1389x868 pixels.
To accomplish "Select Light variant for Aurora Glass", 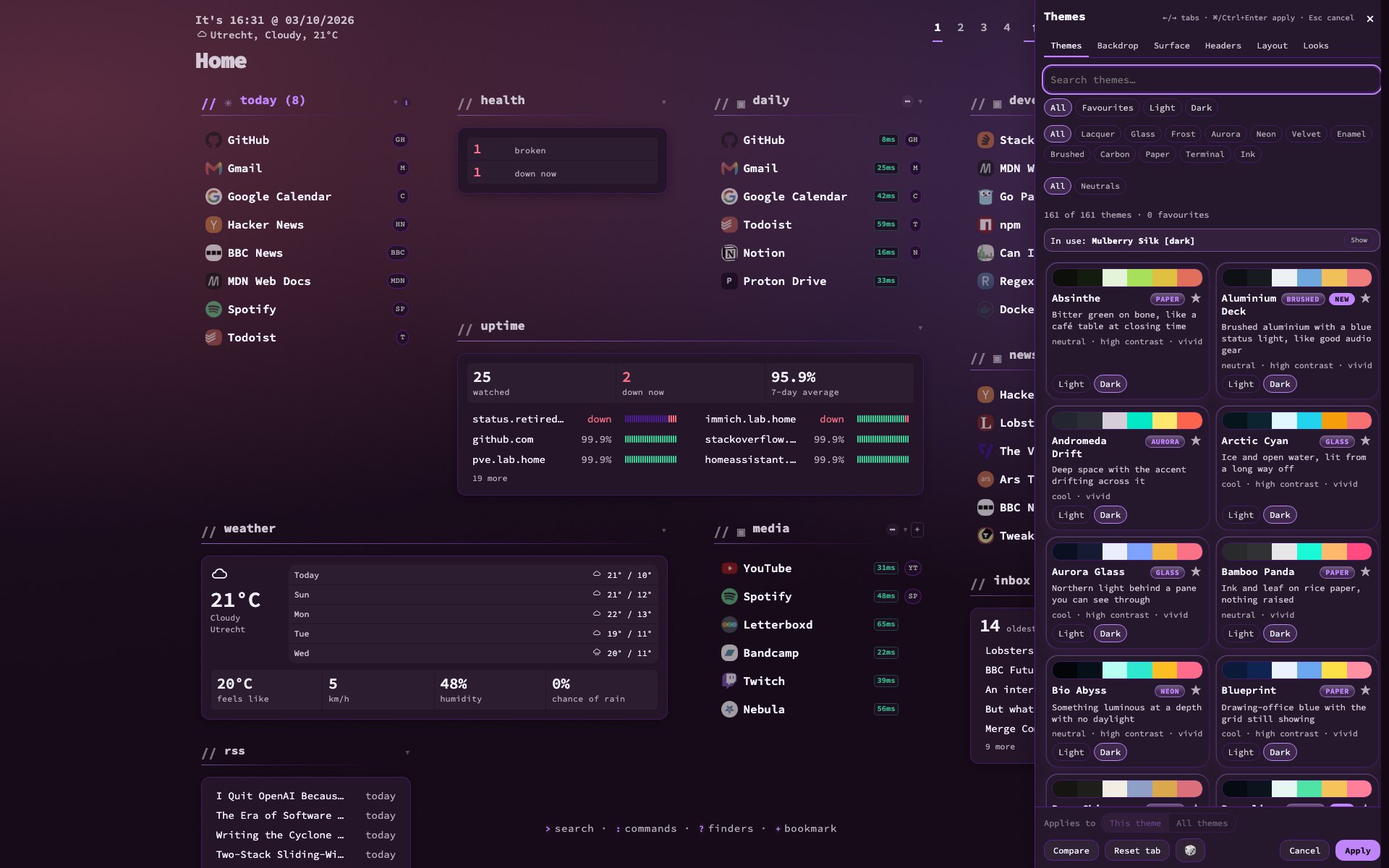I will [1071, 634].
